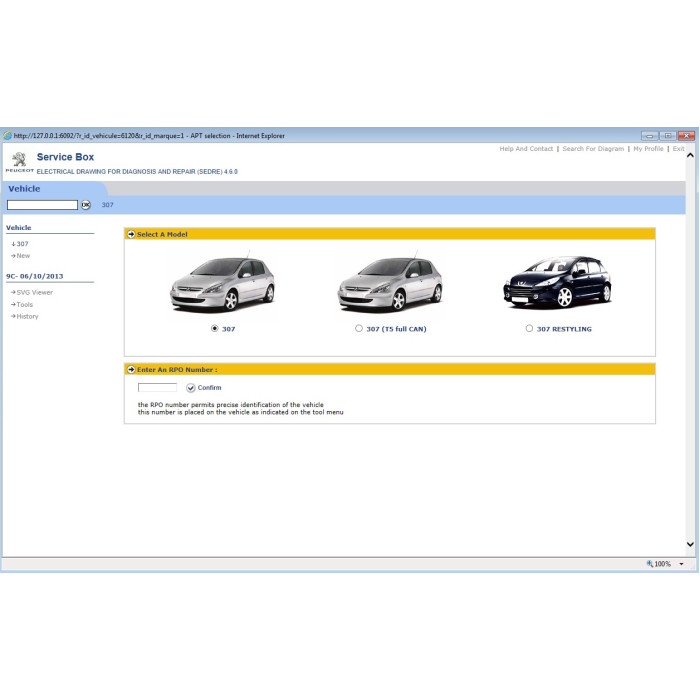Click the scrollbar up arrow
This screenshot has width=700, height=700.
[690, 155]
